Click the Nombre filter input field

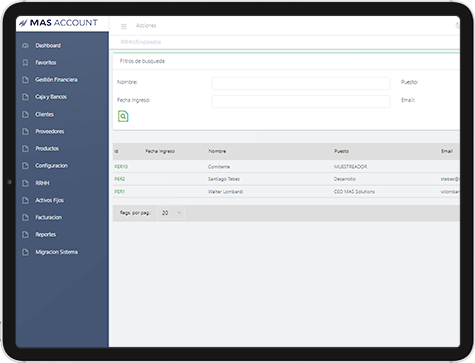(x=301, y=83)
